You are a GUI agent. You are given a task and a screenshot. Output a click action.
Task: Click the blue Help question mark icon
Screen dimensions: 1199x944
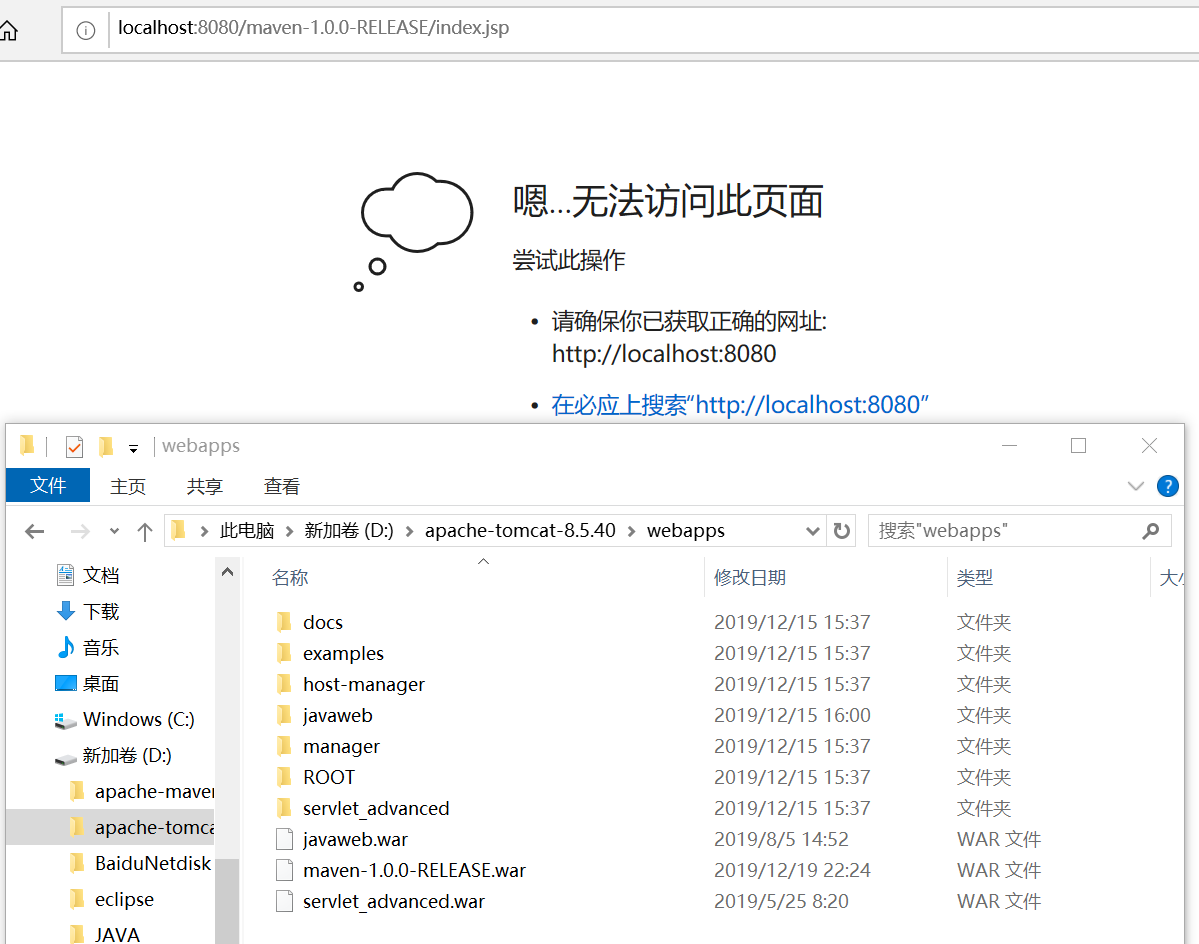[x=1168, y=486]
